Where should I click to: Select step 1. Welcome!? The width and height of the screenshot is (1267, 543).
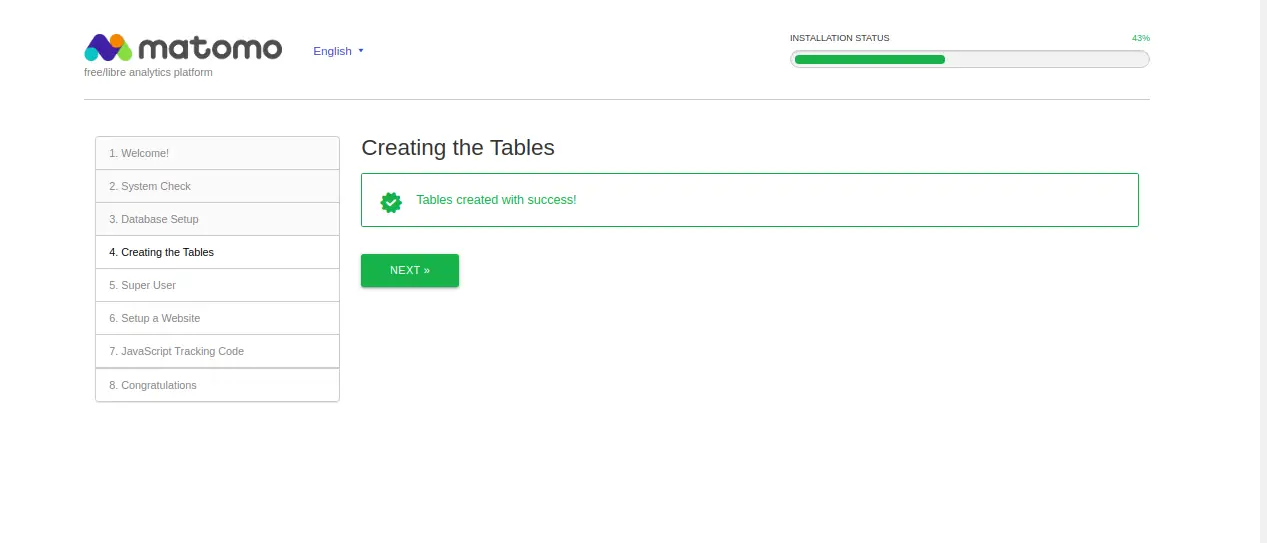tap(217, 153)
